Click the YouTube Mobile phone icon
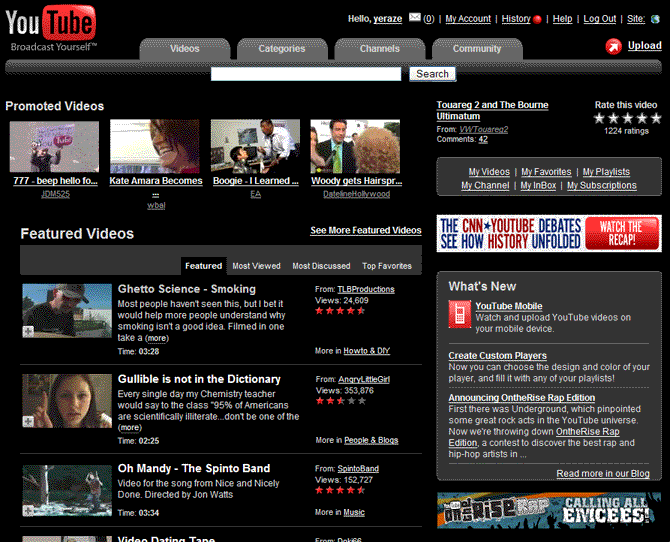 coord(459,314)
